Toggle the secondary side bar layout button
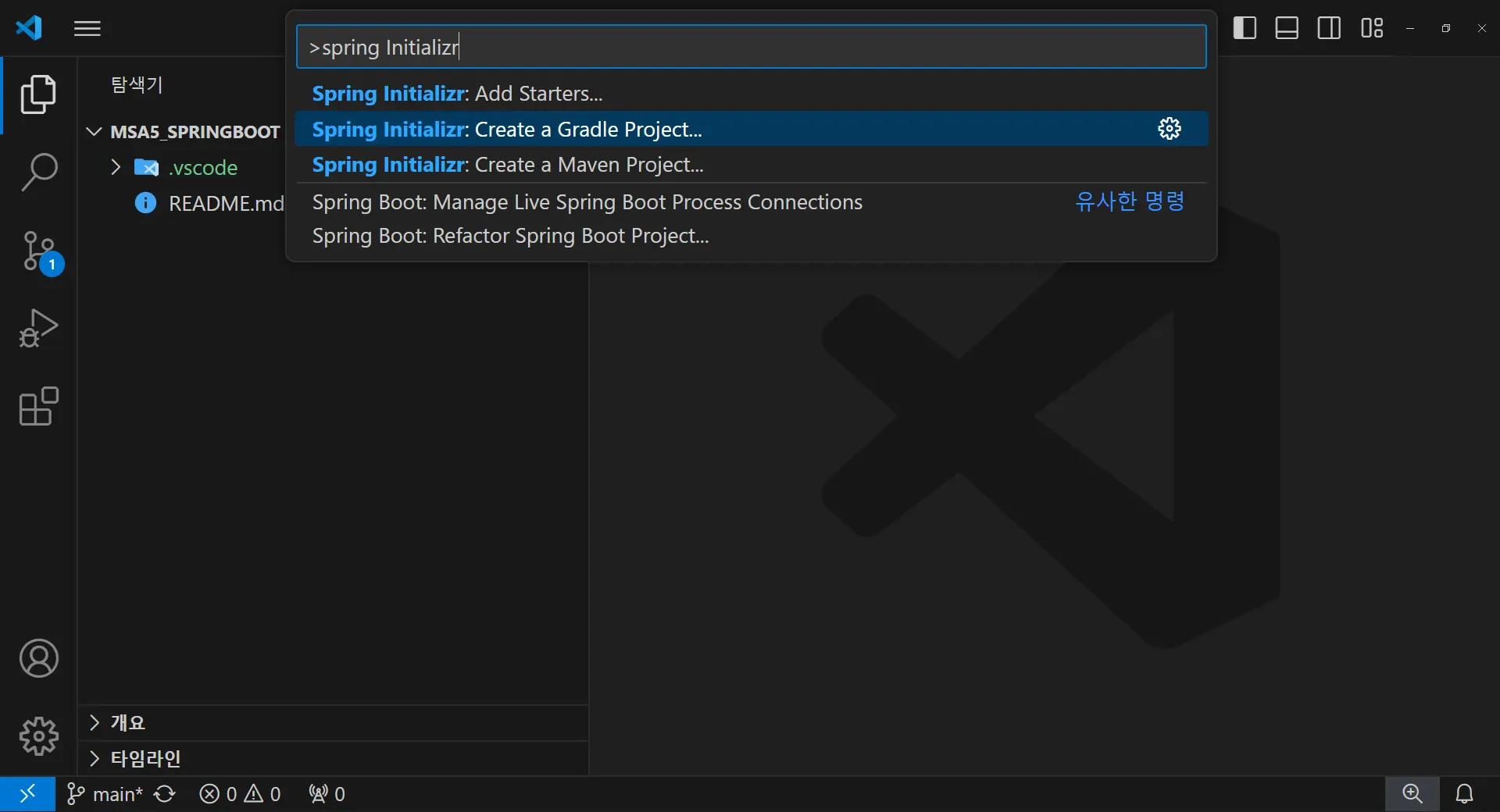Screen dimensions: 1500x812 (1329, 28)
